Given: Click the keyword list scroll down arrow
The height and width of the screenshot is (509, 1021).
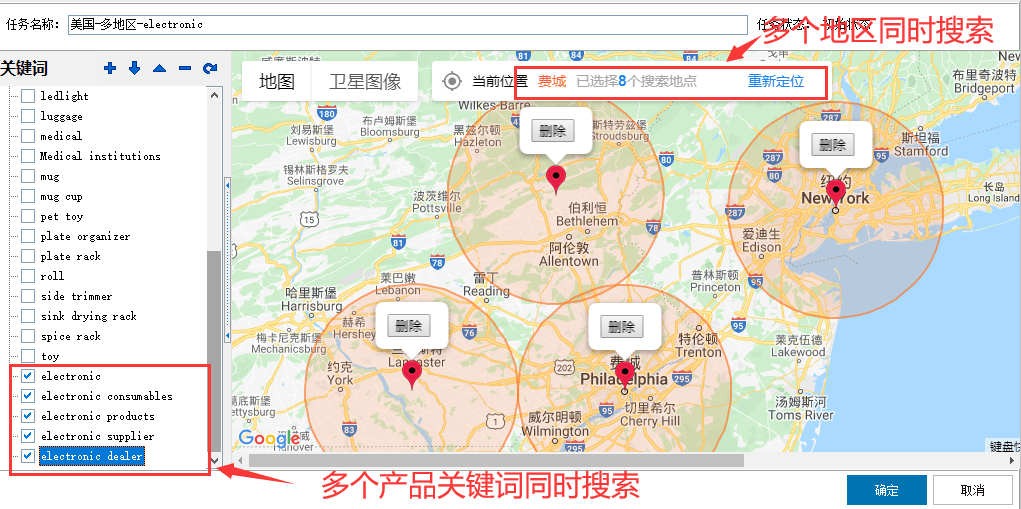Looking at the screenshot, I should coord(215,460).
